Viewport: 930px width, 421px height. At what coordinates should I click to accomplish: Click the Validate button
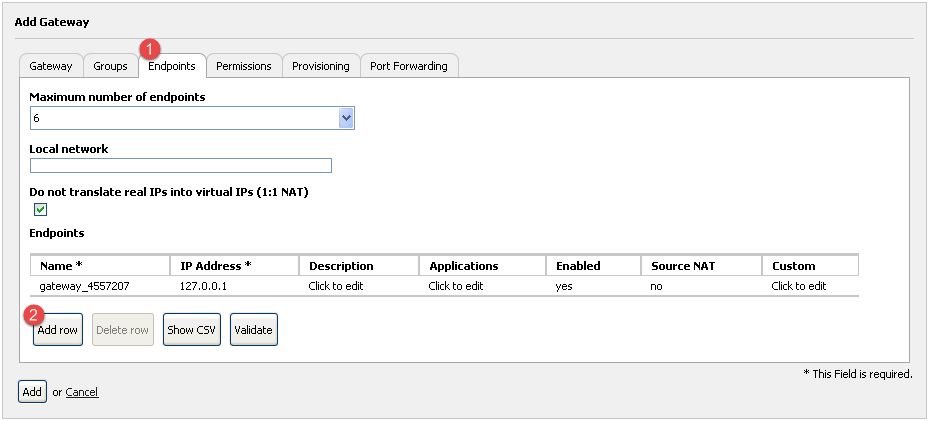(253, 330)
